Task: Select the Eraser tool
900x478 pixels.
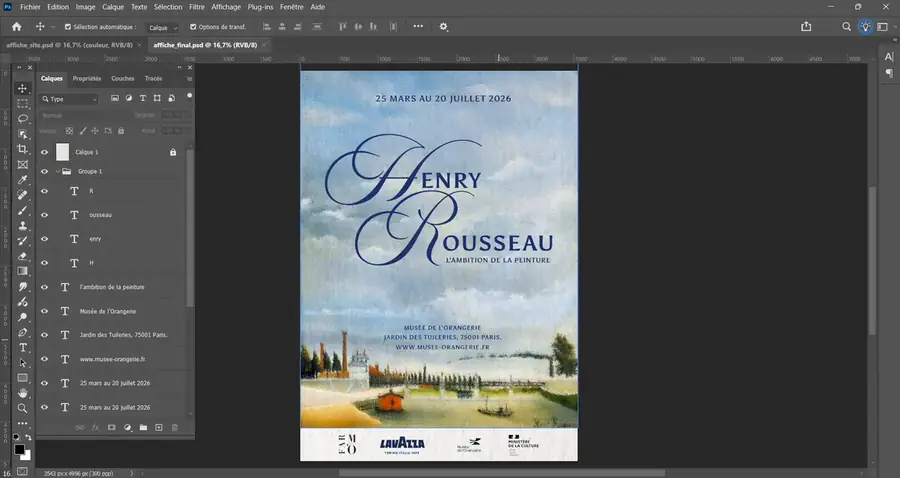Action: (22, 256)
